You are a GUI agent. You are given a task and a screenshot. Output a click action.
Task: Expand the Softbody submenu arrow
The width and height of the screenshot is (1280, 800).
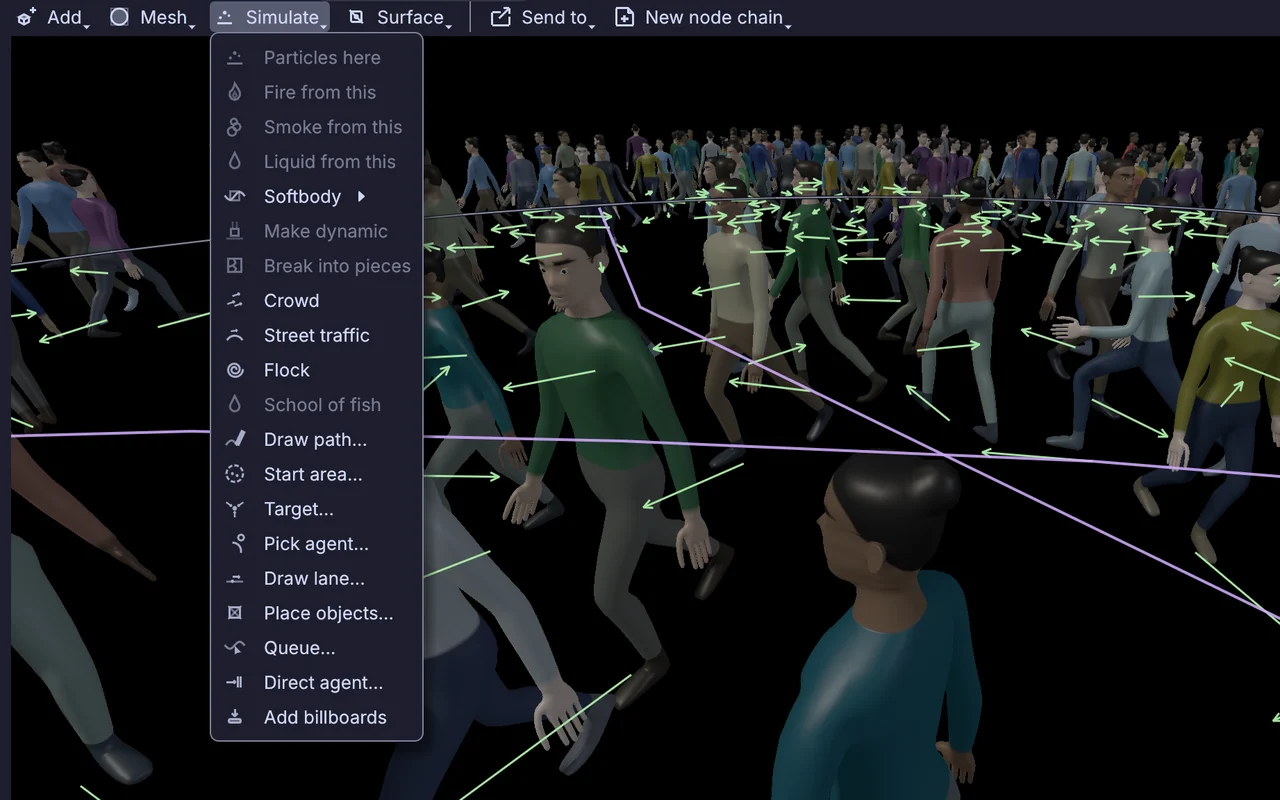click(361, 196)
